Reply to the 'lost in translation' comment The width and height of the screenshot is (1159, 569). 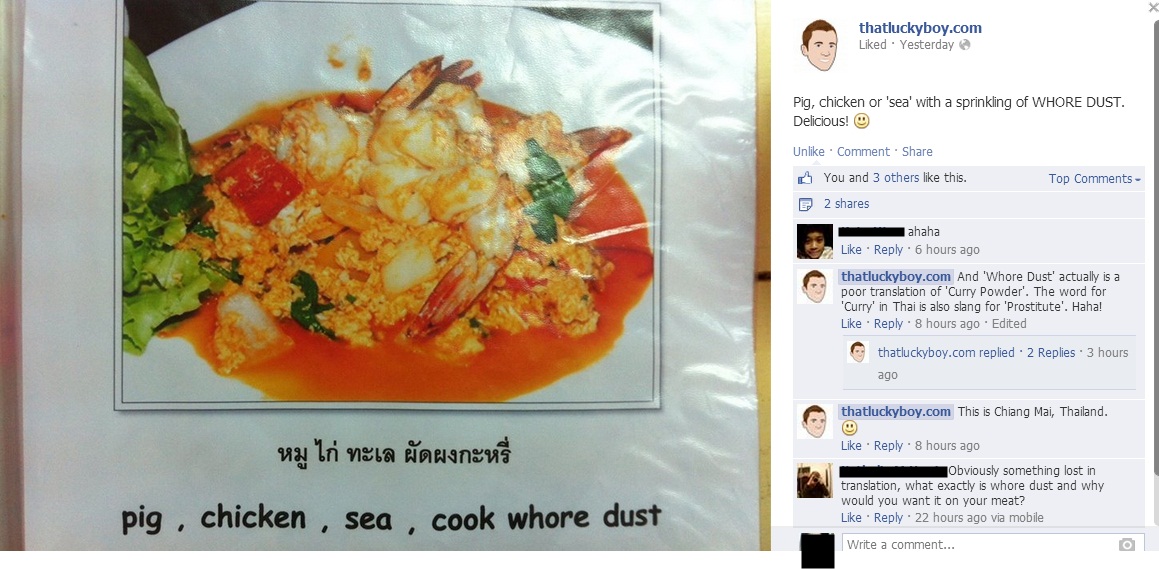(888, 517)
